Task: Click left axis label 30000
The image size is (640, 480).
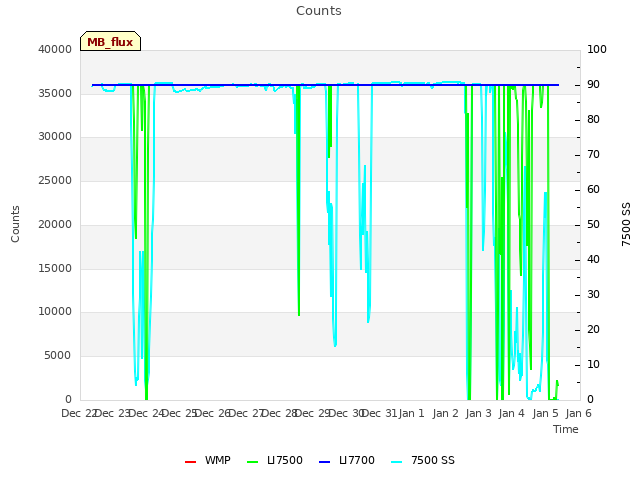Action: click(55, 137)
